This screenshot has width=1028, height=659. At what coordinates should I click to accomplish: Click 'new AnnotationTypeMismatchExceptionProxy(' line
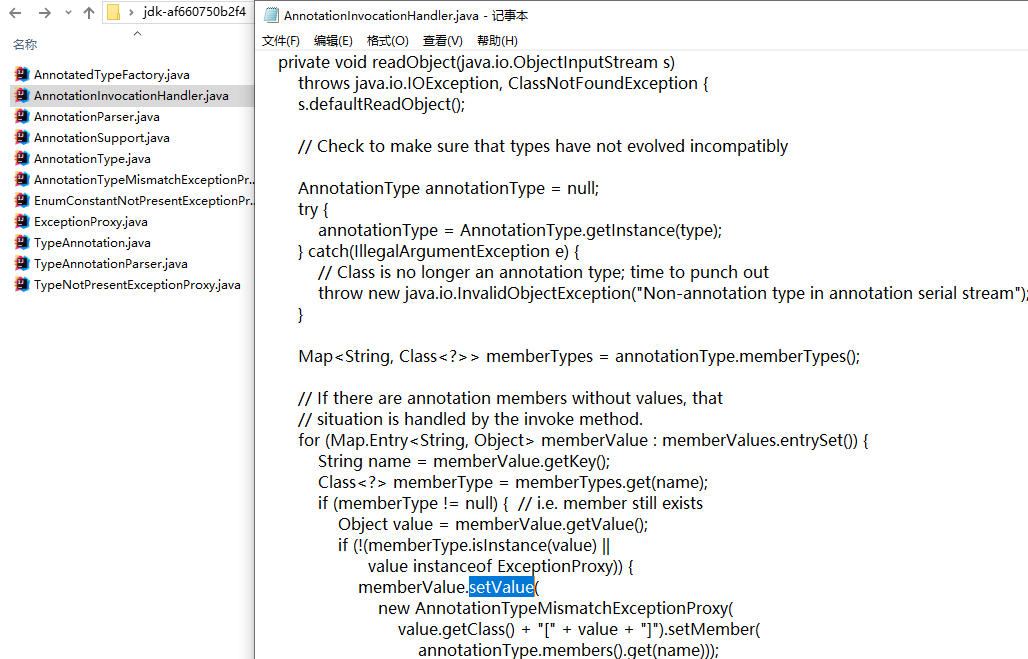556,608
